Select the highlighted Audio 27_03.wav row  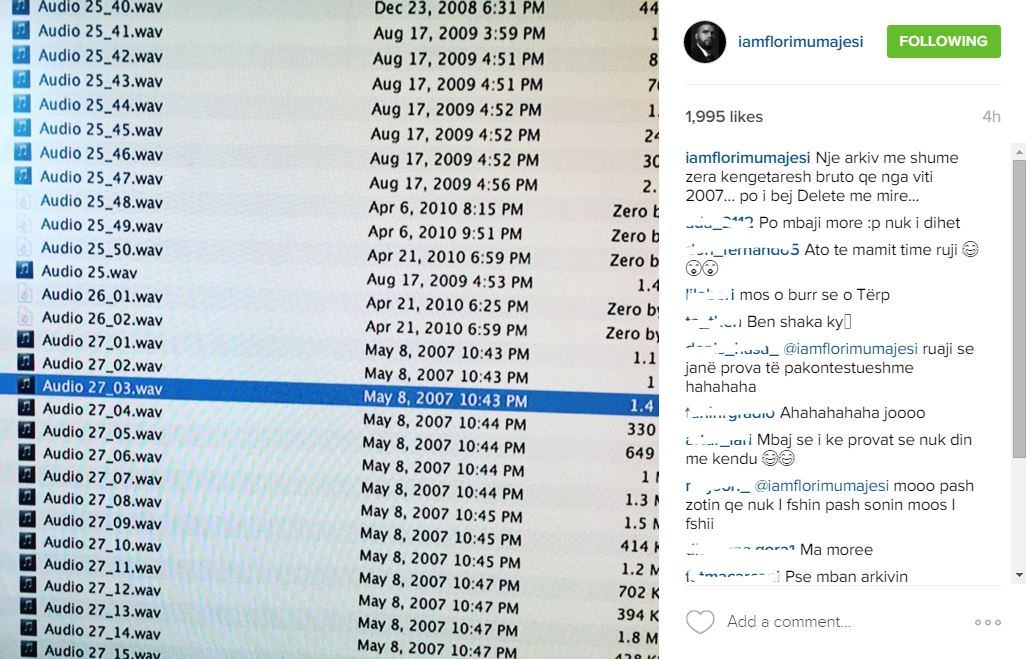(x=330, y=387)
